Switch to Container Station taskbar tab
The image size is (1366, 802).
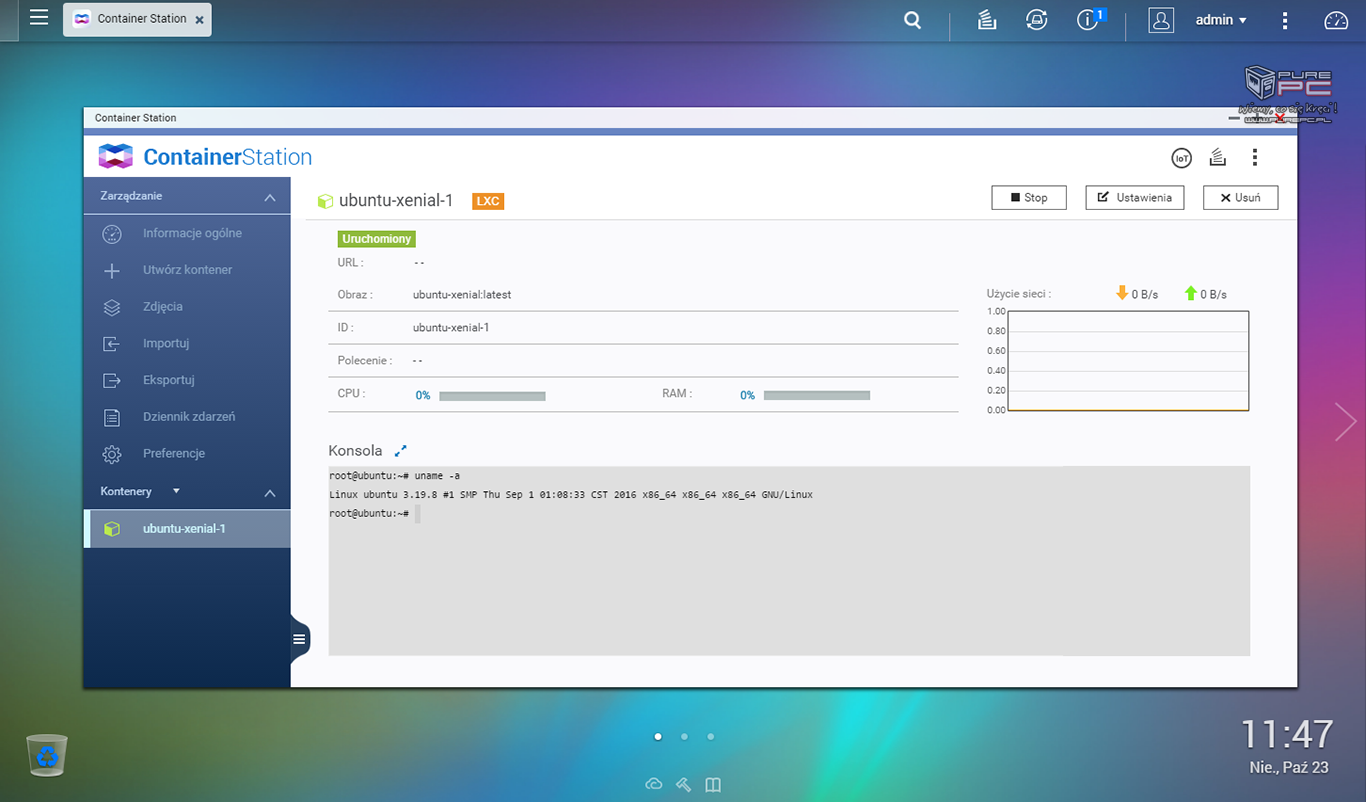(137, 19)
